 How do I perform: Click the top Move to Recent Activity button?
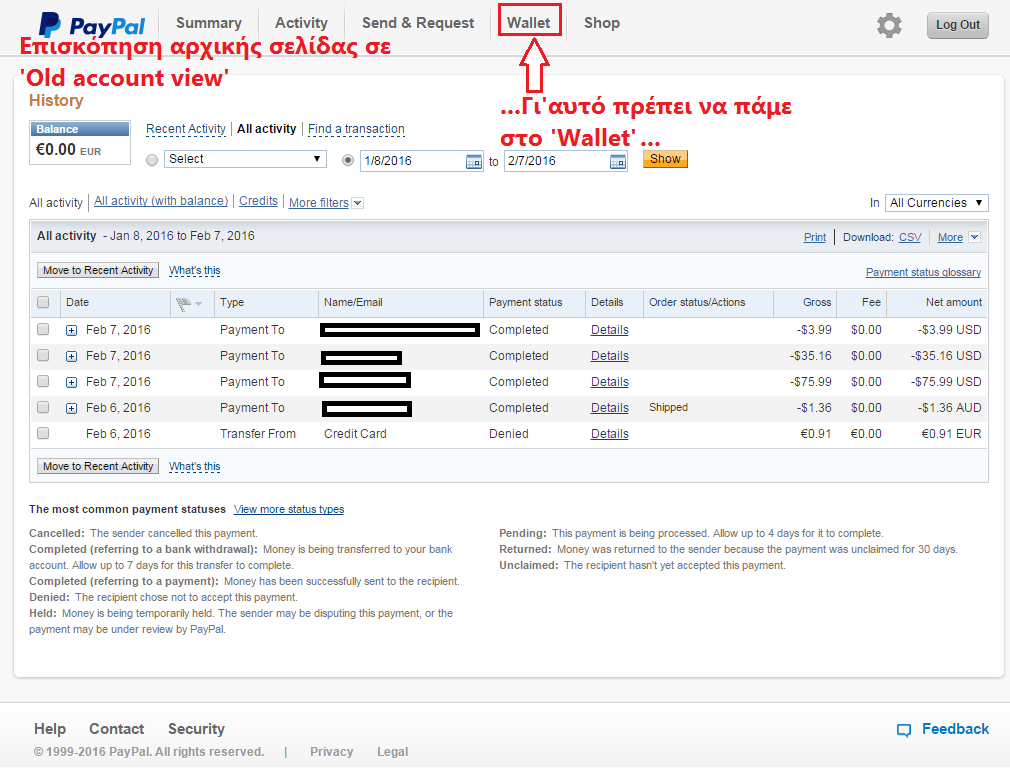98,271
